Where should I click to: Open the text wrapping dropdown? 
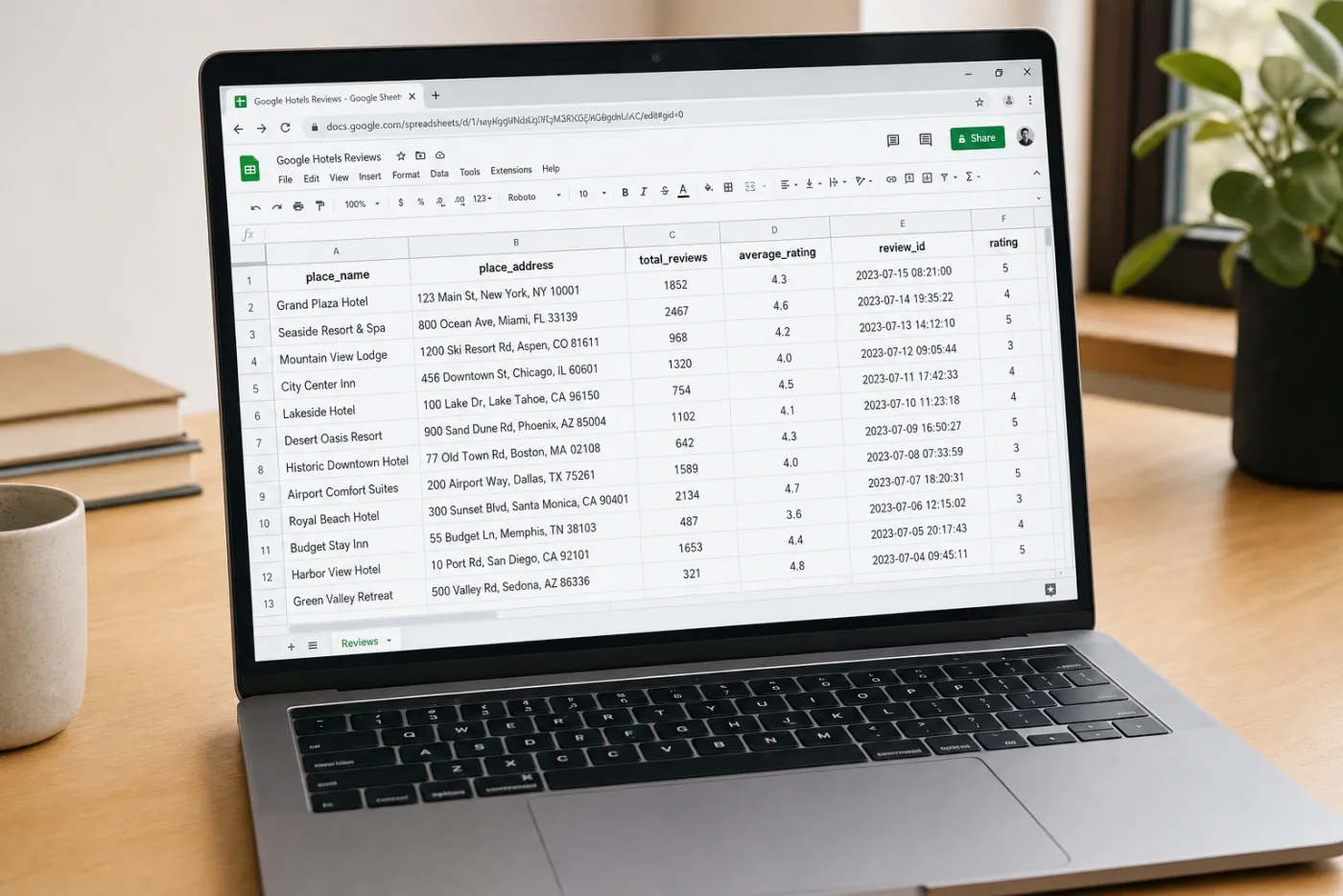(836, 182)
